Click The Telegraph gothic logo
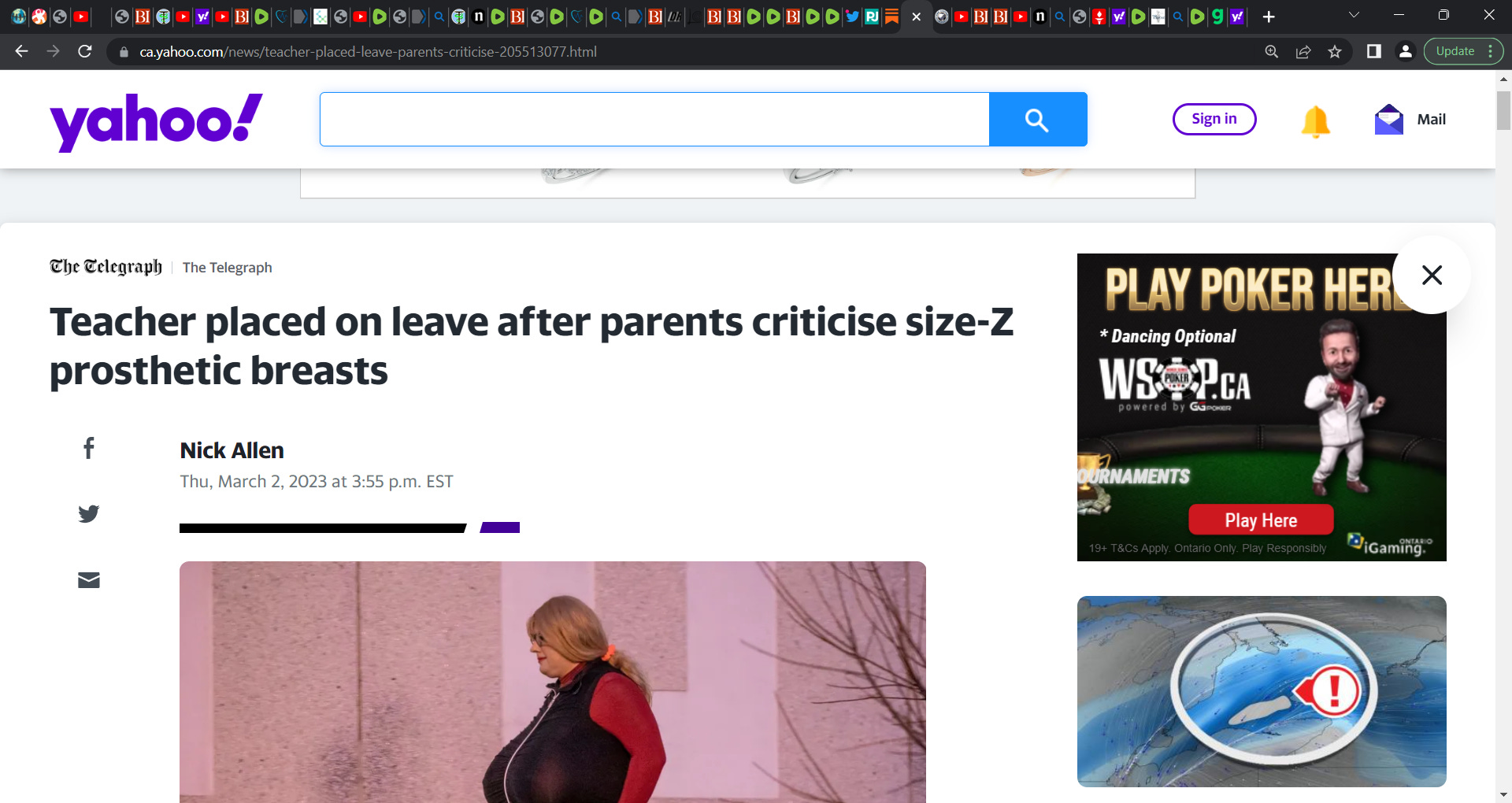The width and height of the screenshot is (1512, 803). tap(106, 267)
